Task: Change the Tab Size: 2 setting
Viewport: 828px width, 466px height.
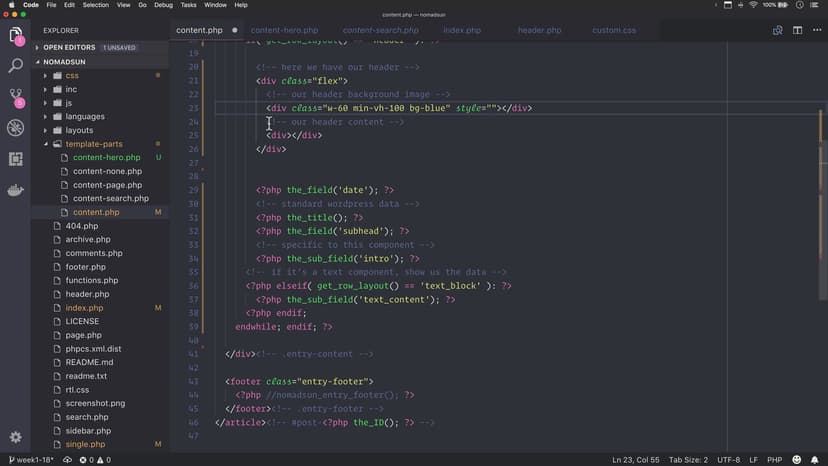Action: click(x=687, y=459)
